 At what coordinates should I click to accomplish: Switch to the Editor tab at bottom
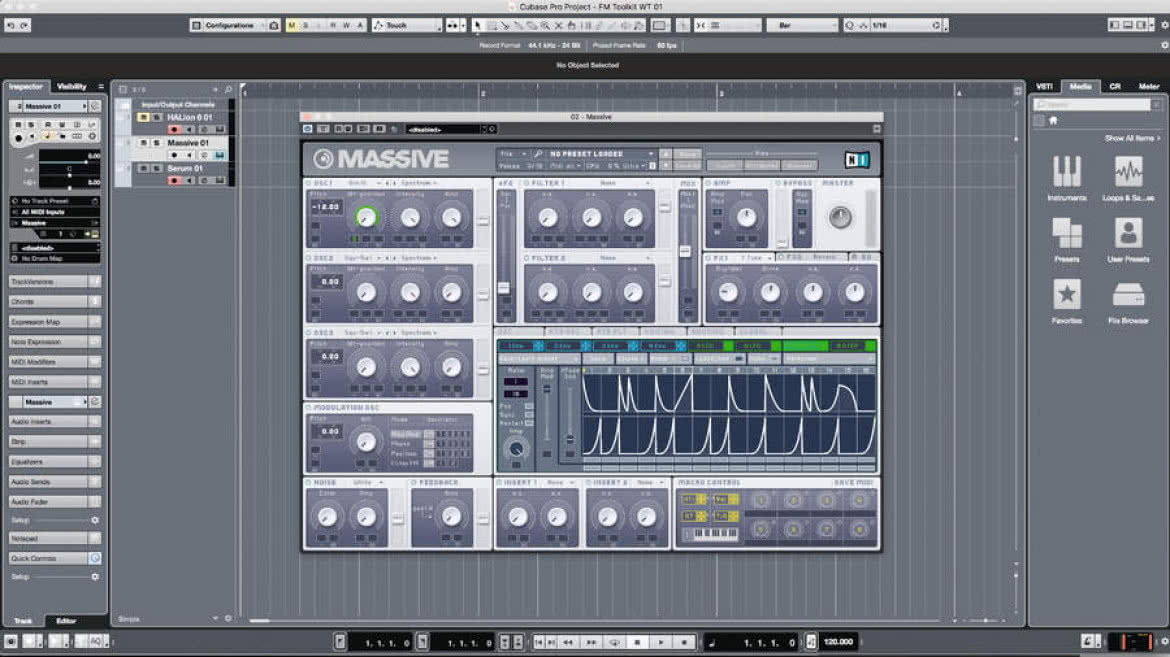[x=66, y=620]
